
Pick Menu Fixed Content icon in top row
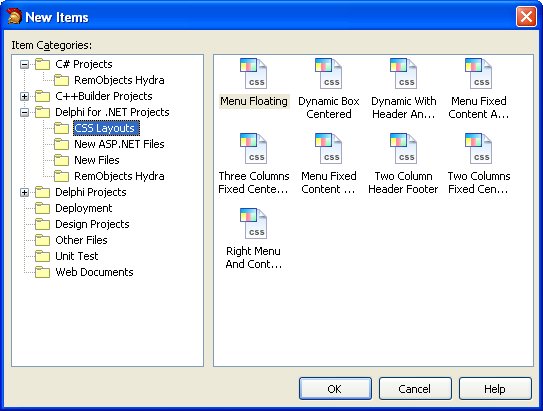click(x=478, y=74)
